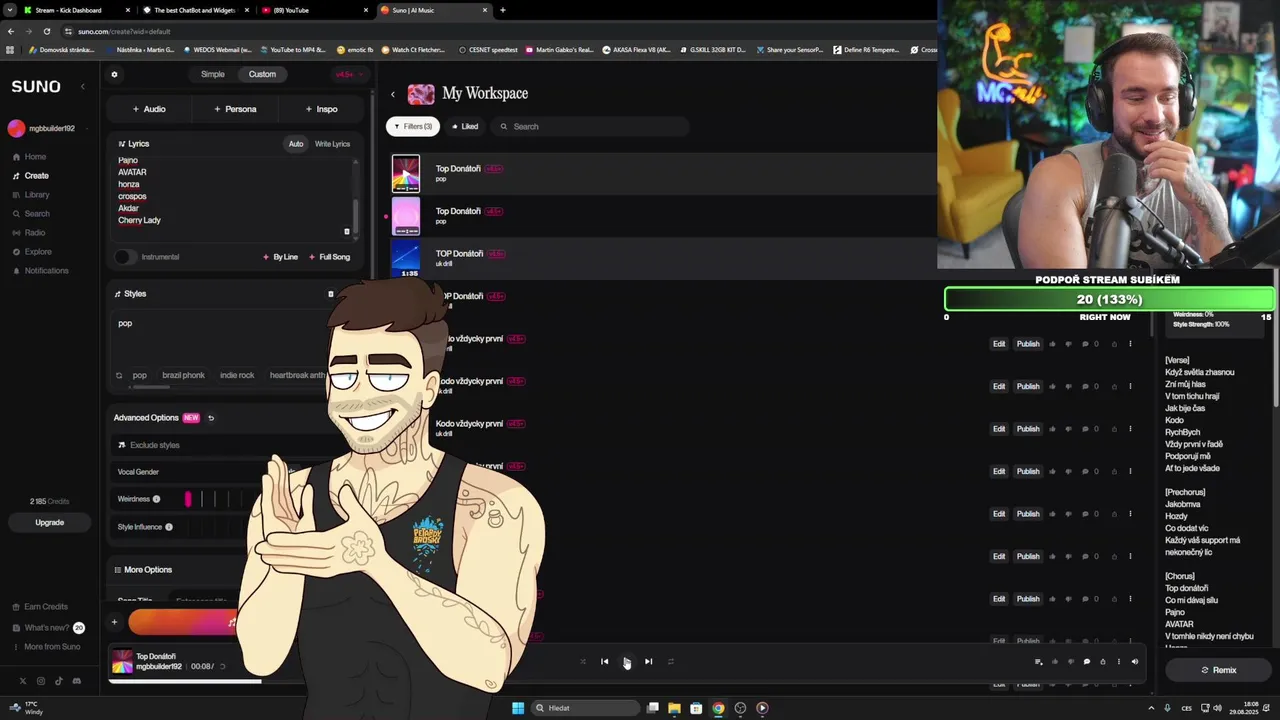The image size is (1280, 720).
Task: Collapse the Suno sidebar with the arrow
Action: pyautogui.click(x=83, y=87)
